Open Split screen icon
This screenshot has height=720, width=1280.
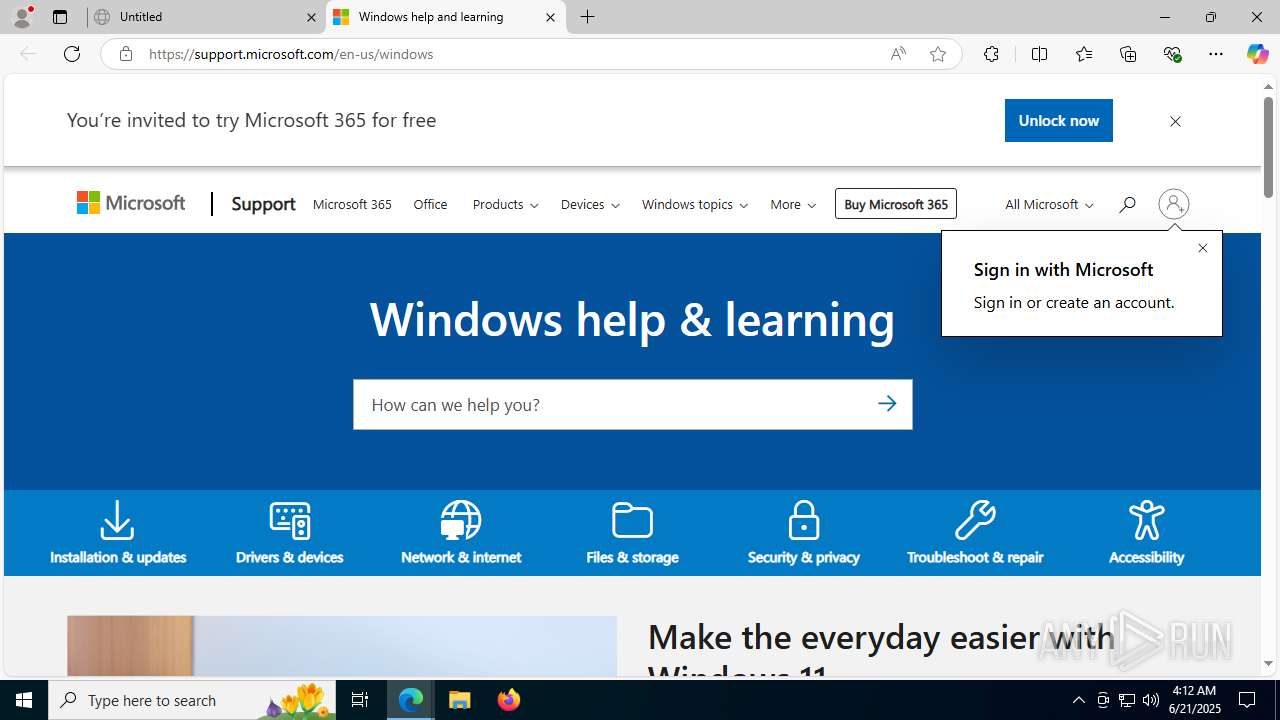1039,54
